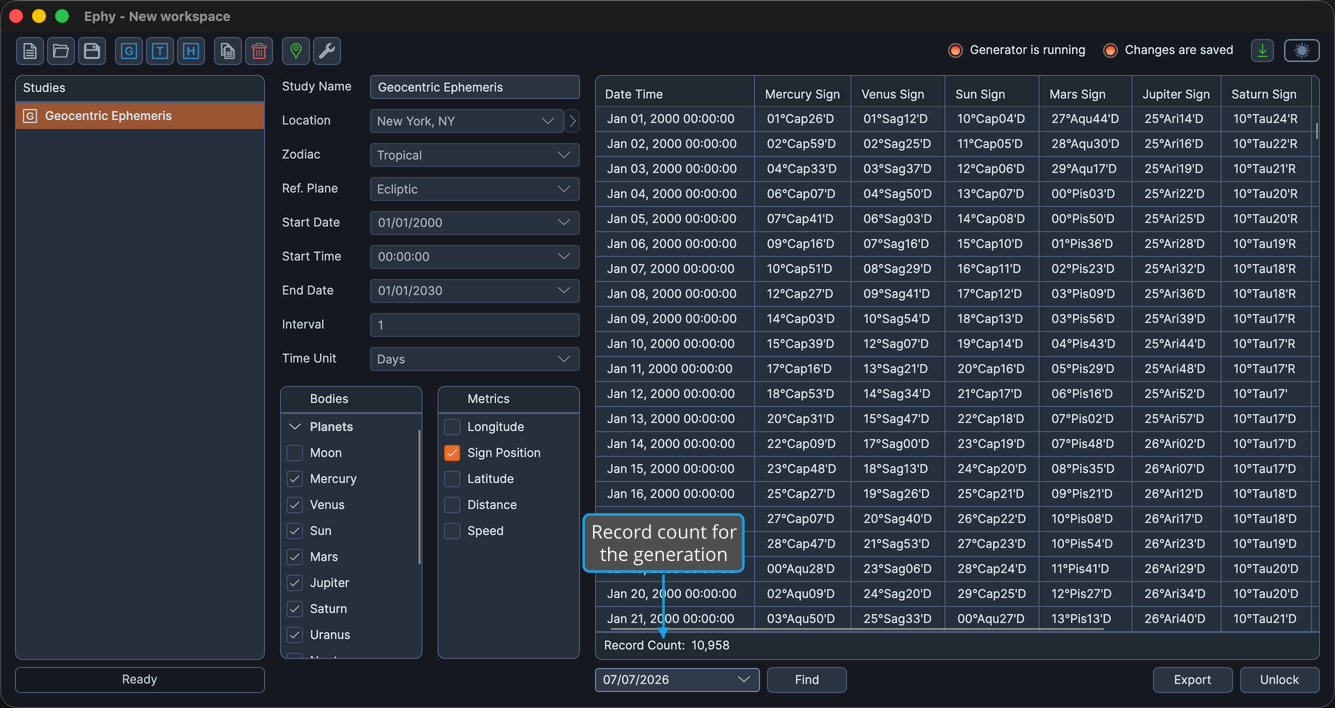Image resolution: width=1335 pixels, height=708 pixels.
Task: Toggle the light/dark theme sun icon
Action: click(x=1302, y=50)
